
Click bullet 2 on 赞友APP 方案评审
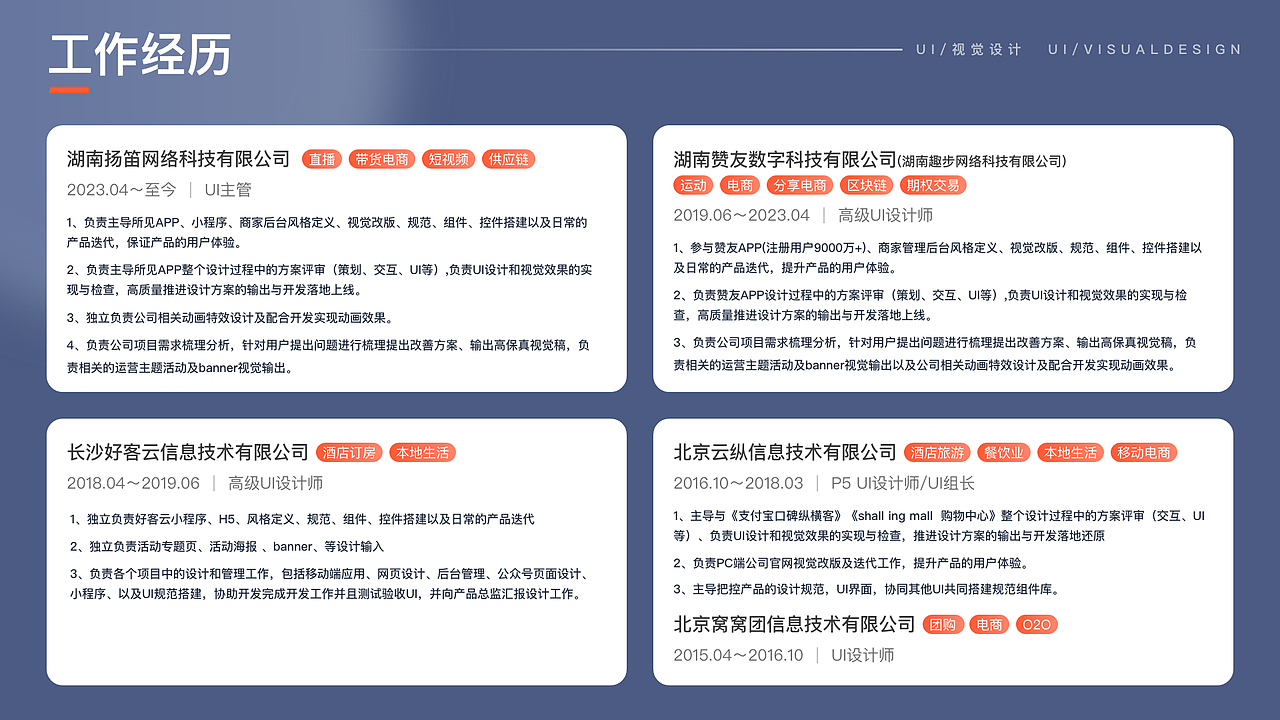click(x=930, y=305)
